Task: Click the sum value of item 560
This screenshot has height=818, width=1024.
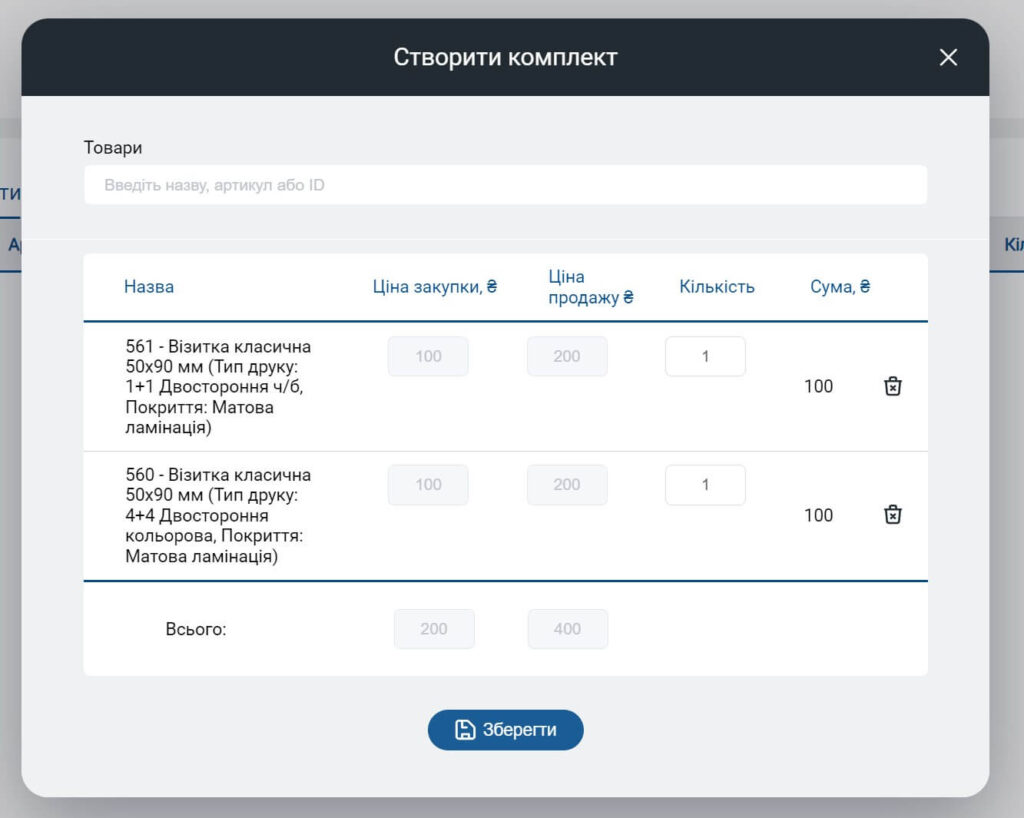Action: coord(818,515)
